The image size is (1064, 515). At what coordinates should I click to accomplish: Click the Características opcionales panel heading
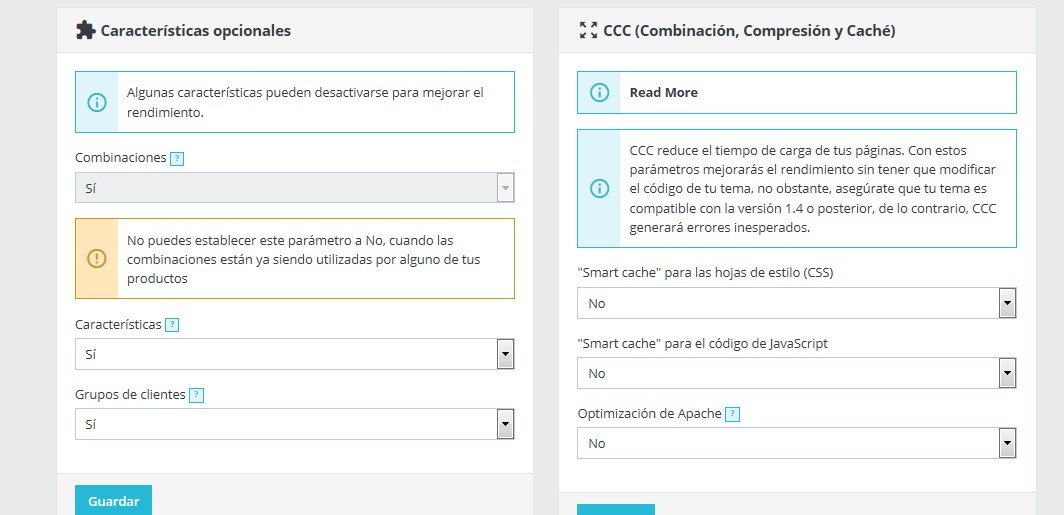pos(196,30)
